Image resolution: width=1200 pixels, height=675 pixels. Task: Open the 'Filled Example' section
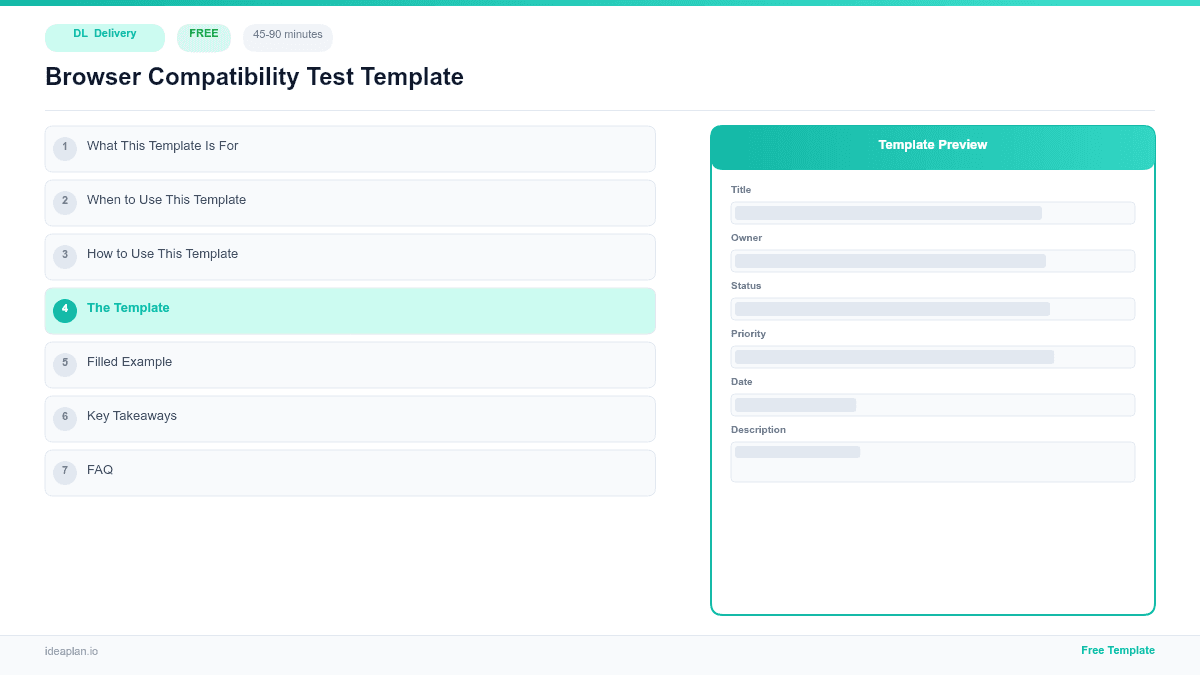(x=350, y=364)
